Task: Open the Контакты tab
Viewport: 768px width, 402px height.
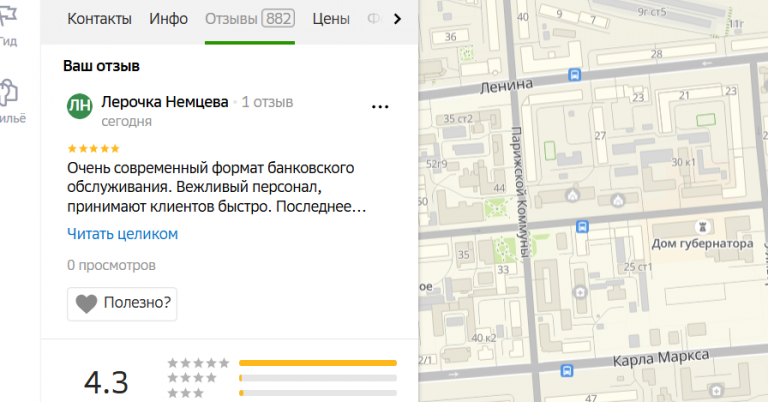Action: click(99, 19)
